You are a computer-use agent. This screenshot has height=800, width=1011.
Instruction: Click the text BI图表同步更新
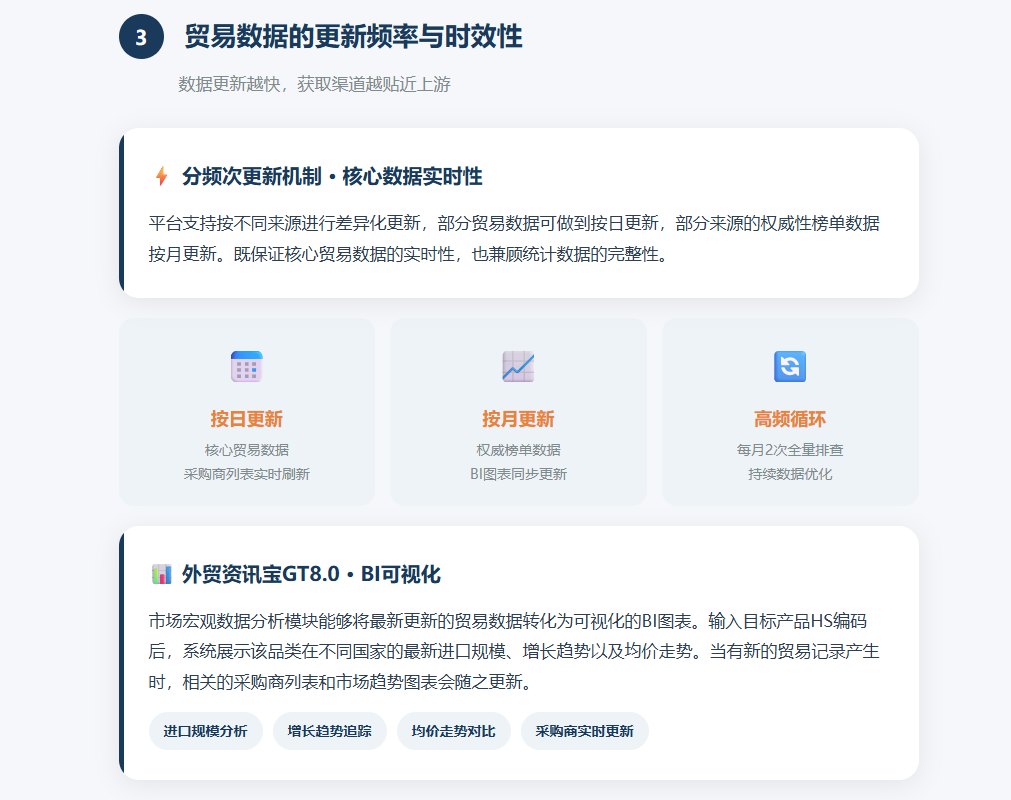(518, 474)
